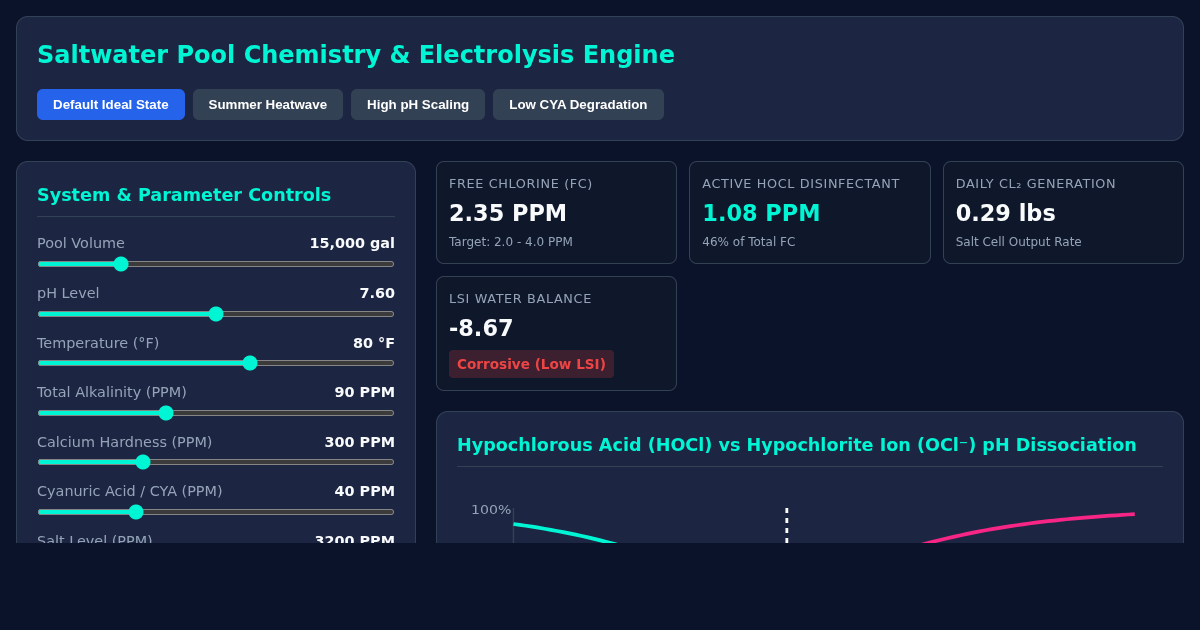Screen dimensions: 1200x630
Task: Click the 15,000 gal pool volume value
Action: pos(352,243)
